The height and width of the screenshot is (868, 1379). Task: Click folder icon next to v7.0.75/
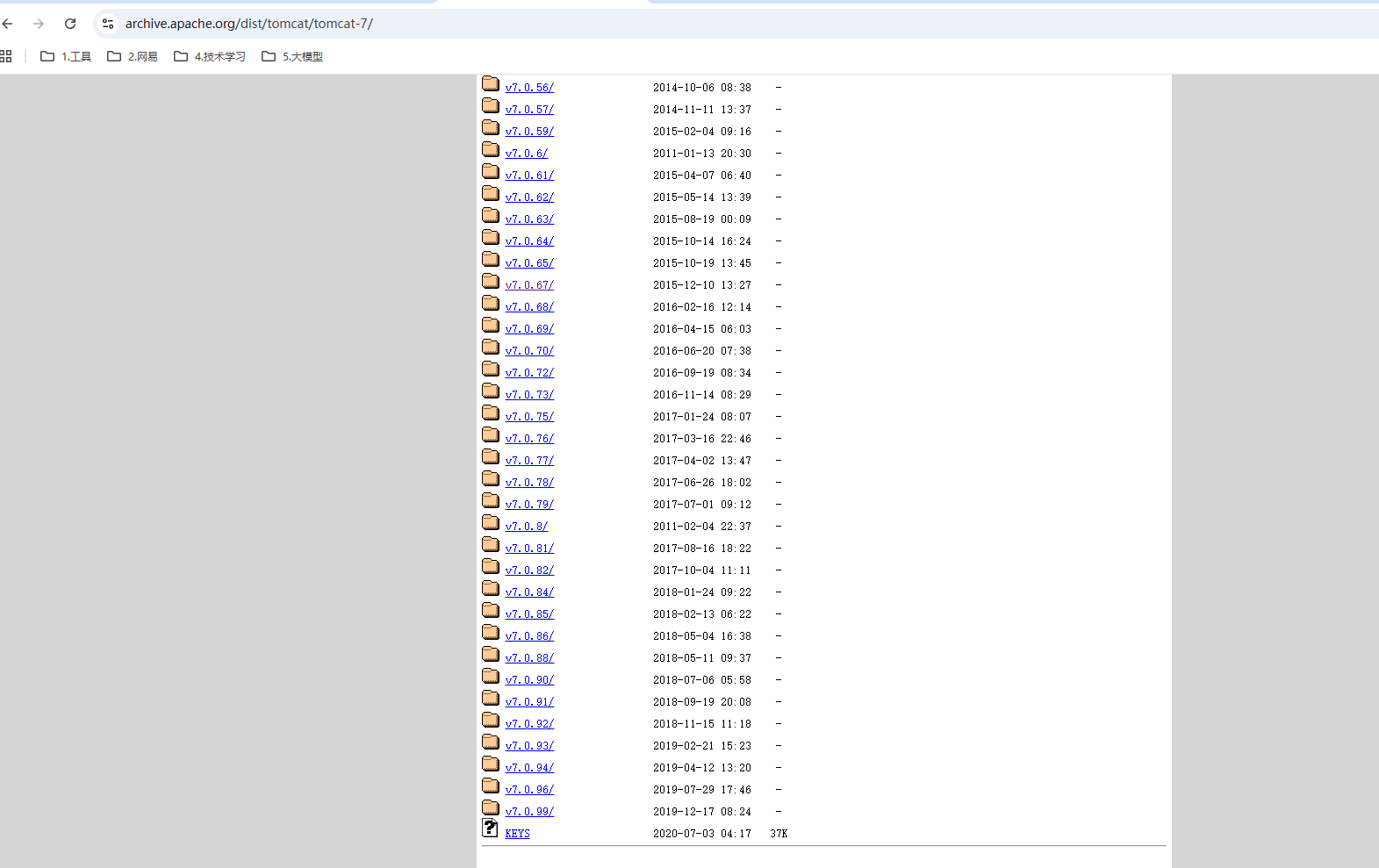click(x=491, y=413)
